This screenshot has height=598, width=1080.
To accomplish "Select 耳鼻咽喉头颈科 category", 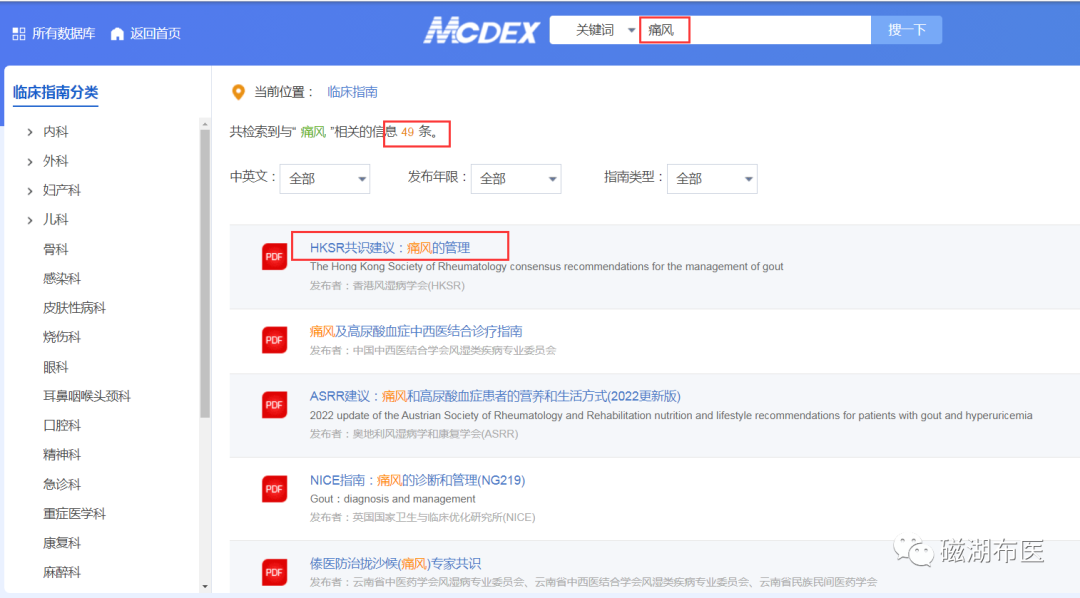I will point(87,396).
